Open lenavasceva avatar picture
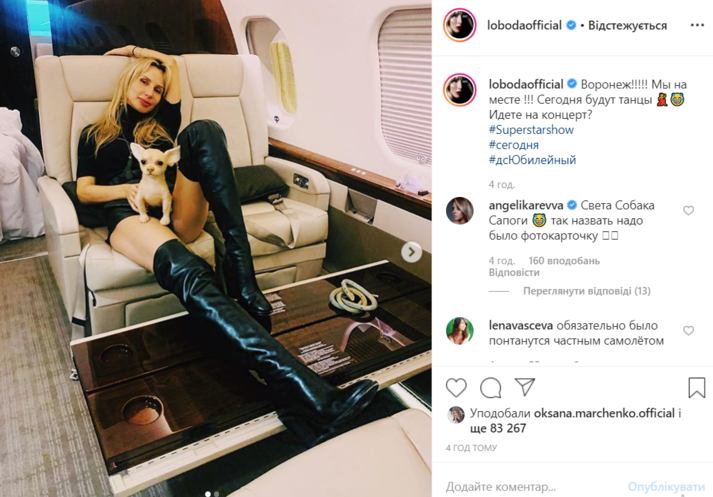The width and height of the screenshot is (713, 497). coord(460,331)
